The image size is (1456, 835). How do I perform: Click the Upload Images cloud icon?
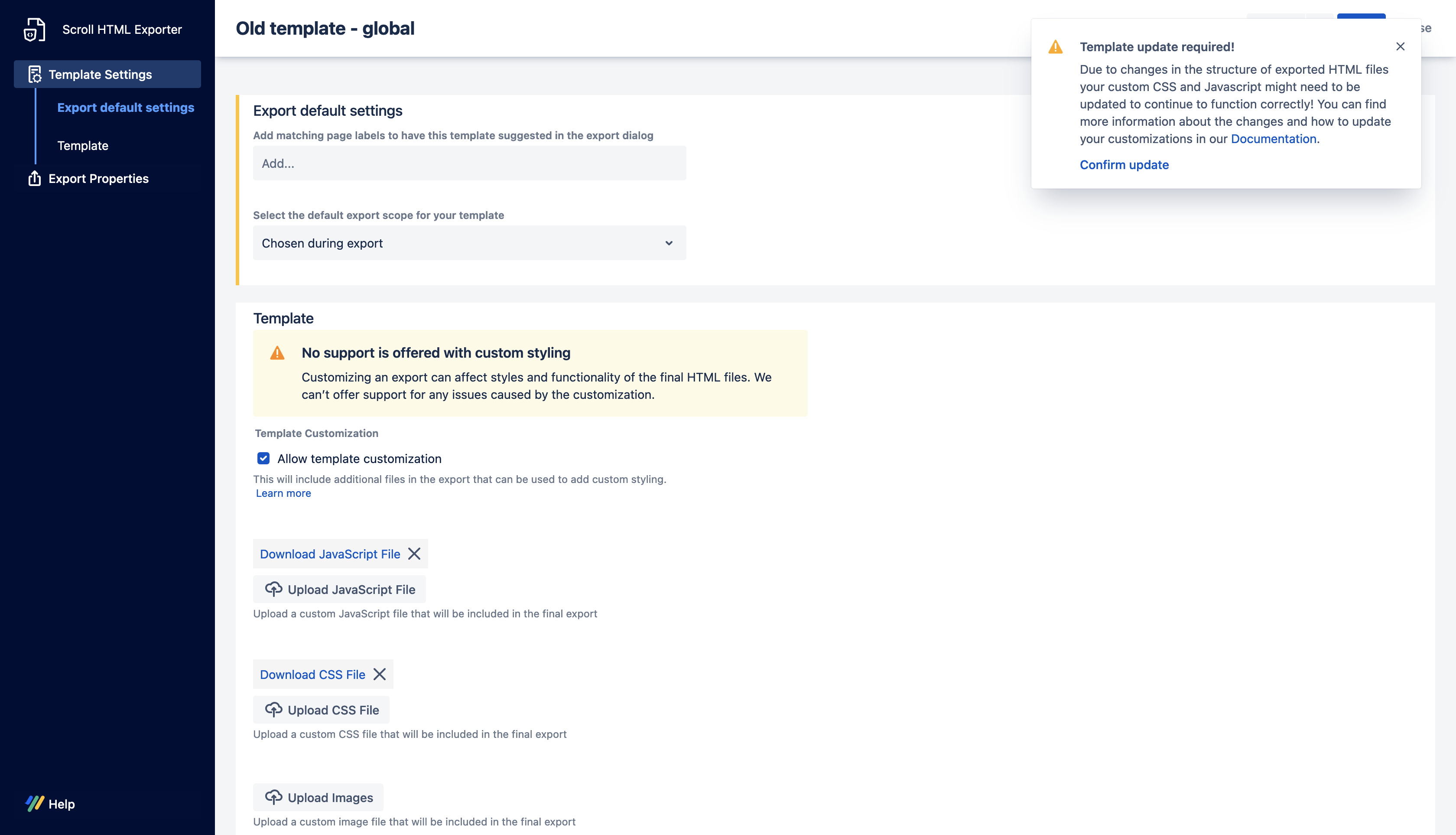click(x=275, y=796)
